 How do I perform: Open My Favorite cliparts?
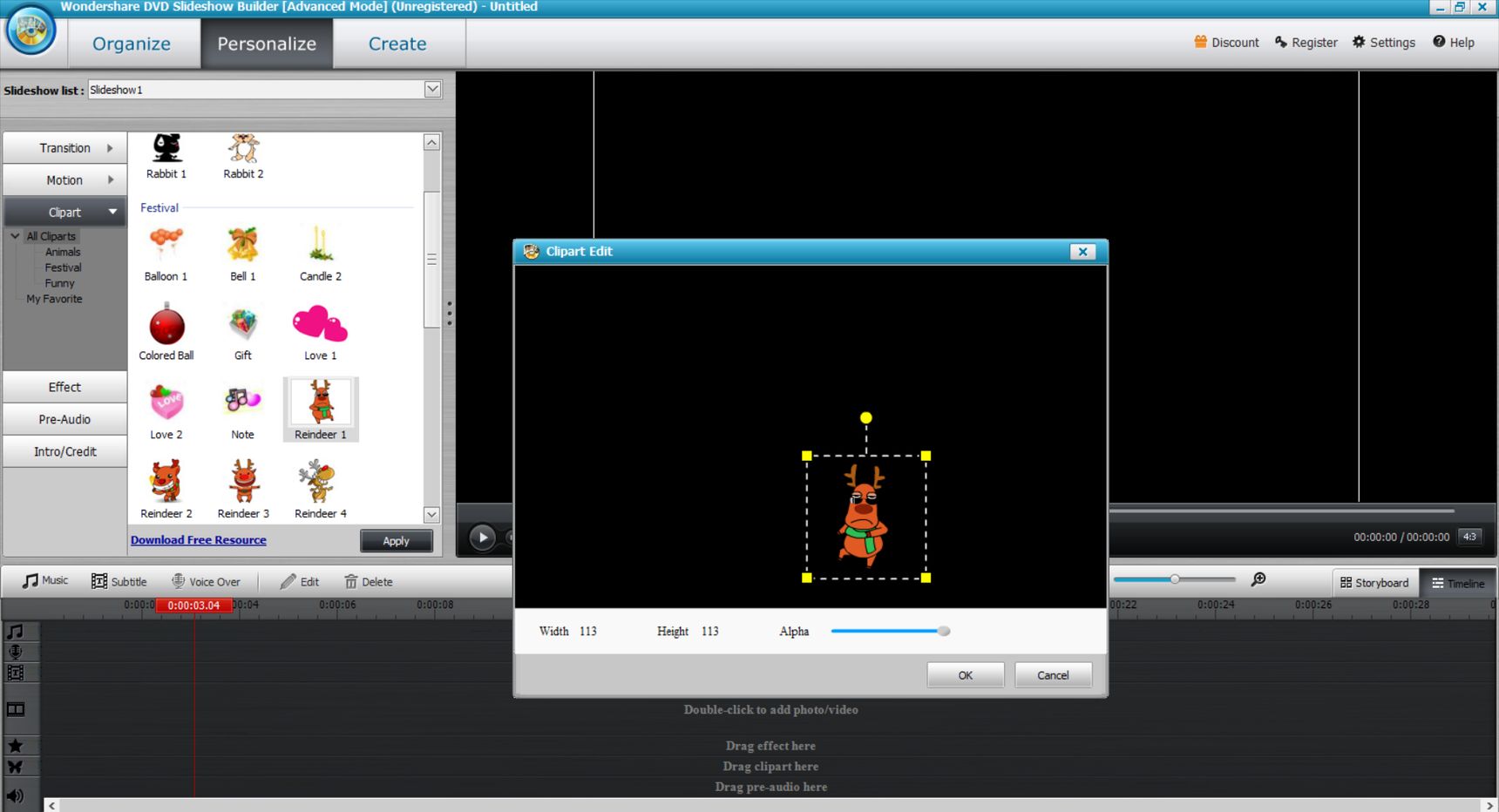point(54,299)
